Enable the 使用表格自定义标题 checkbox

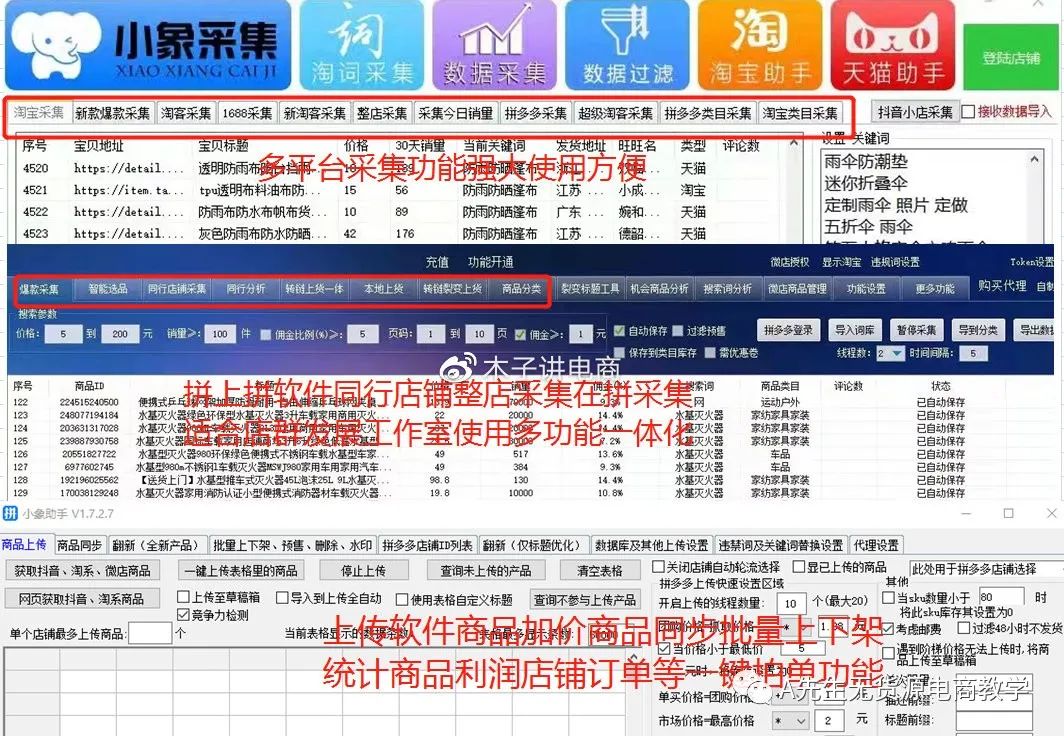point(402,600)
